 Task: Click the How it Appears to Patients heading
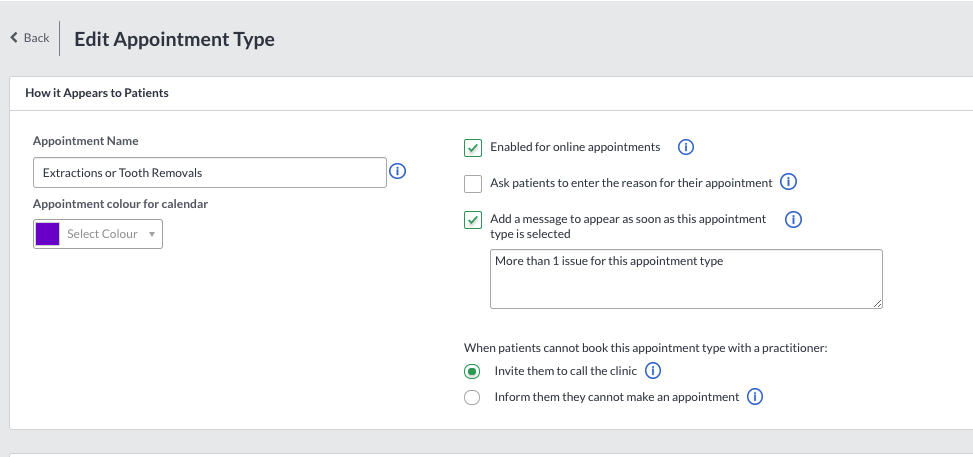coord(97,93)
